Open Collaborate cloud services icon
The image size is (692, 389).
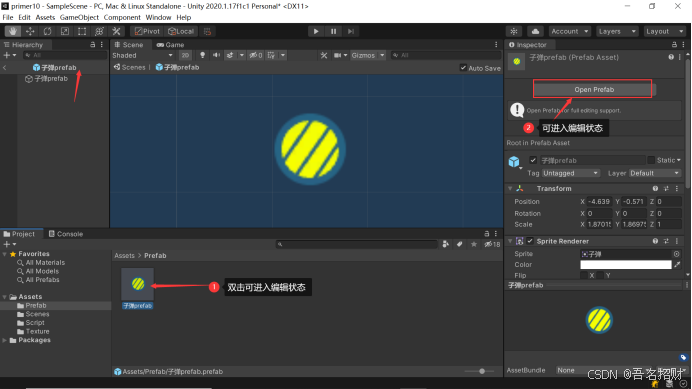535,31
